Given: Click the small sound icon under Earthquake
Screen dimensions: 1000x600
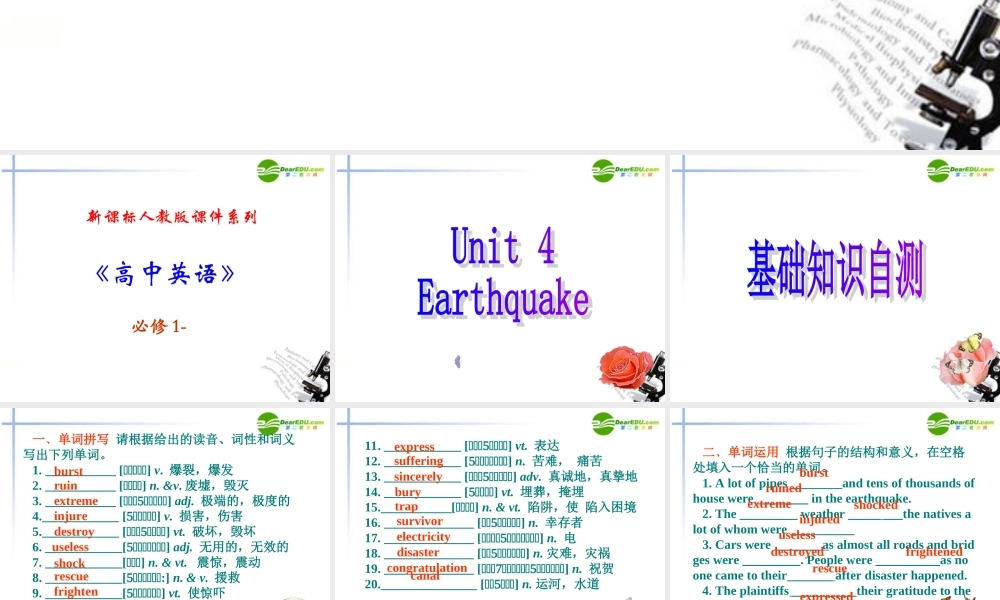Looking at the screenshot, I should 457,362.
